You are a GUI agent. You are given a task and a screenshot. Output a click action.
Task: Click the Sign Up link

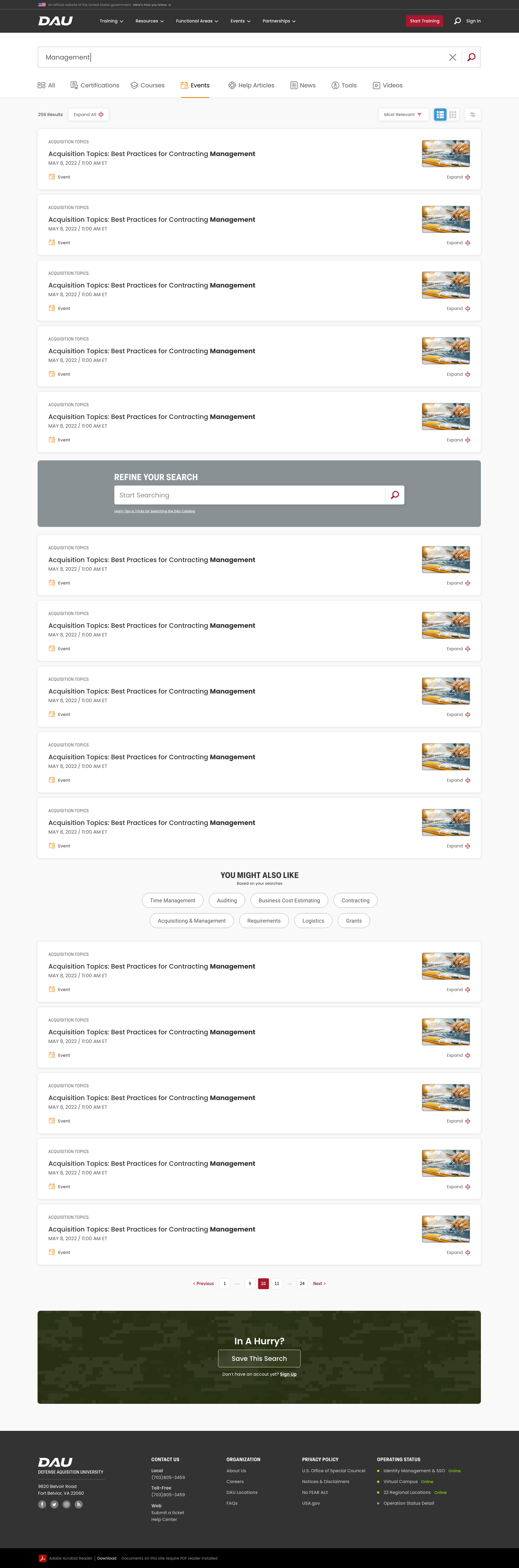[x=288, y=1374]
